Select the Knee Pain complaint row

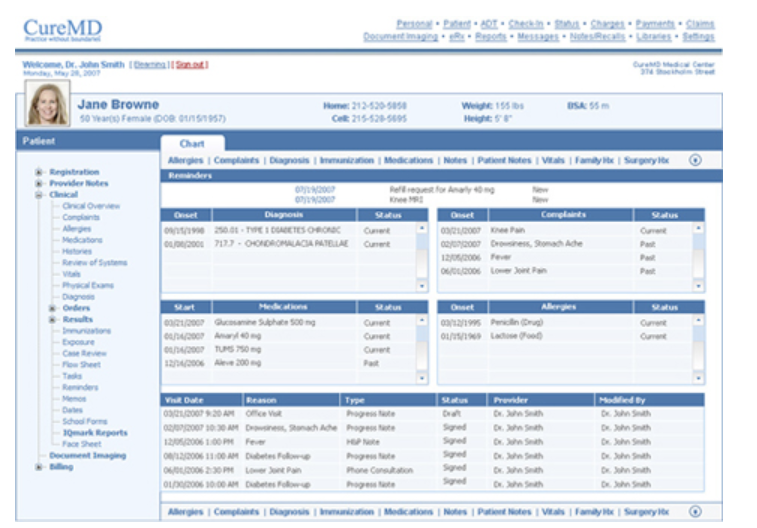pos(565,231)
